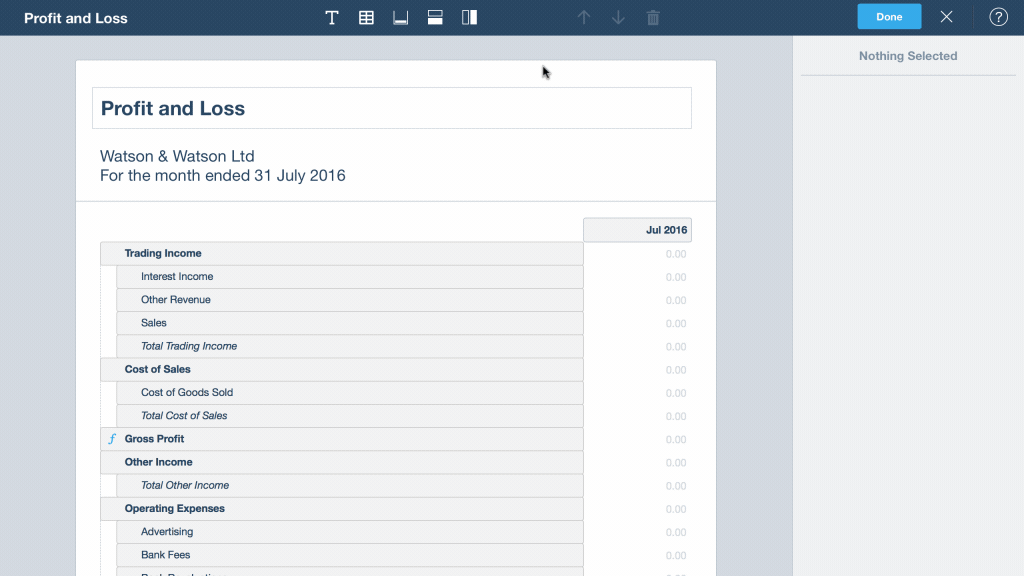The width and height of the screenshot is (1024, 576).
Task: Click the horizontal split layout icon
Action: 435,18
